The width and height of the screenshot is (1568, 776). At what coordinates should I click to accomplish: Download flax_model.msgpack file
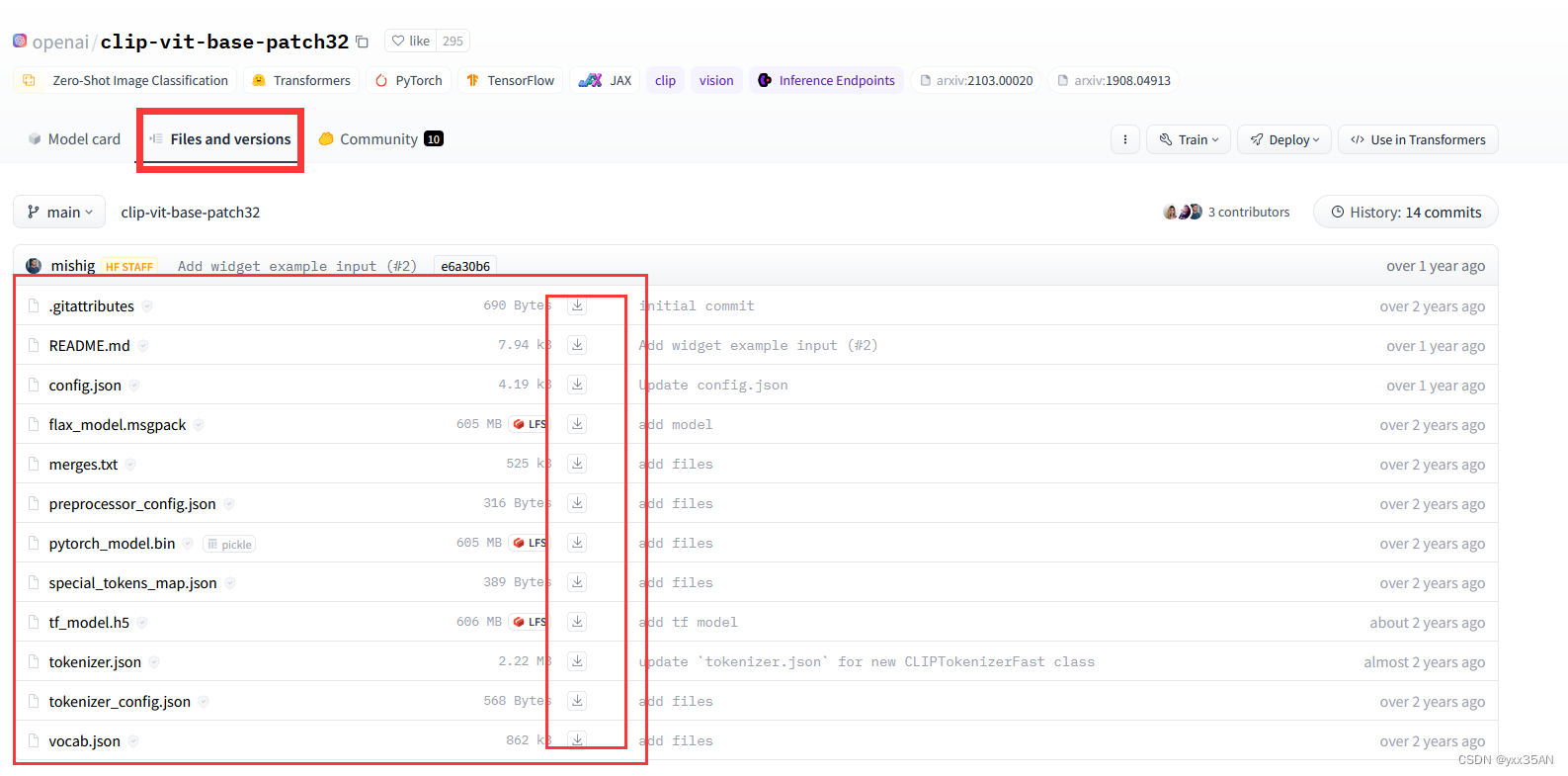click(577, 424)
